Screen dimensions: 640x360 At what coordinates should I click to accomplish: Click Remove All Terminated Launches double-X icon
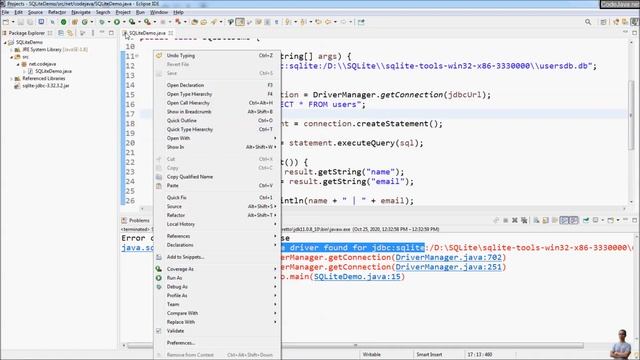click(524, 220)
